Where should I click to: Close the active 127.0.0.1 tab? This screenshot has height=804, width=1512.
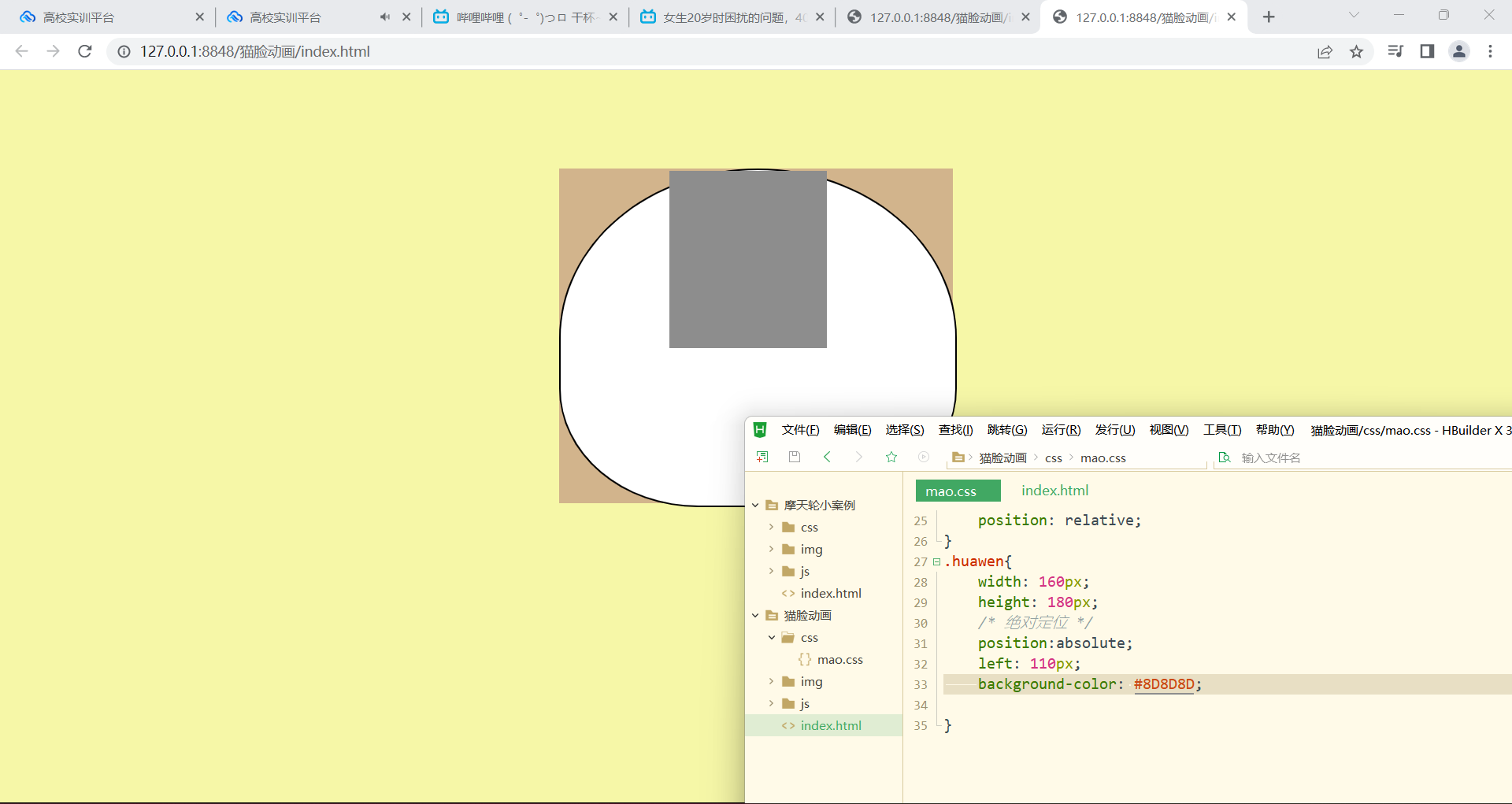tap(1232, 17)
